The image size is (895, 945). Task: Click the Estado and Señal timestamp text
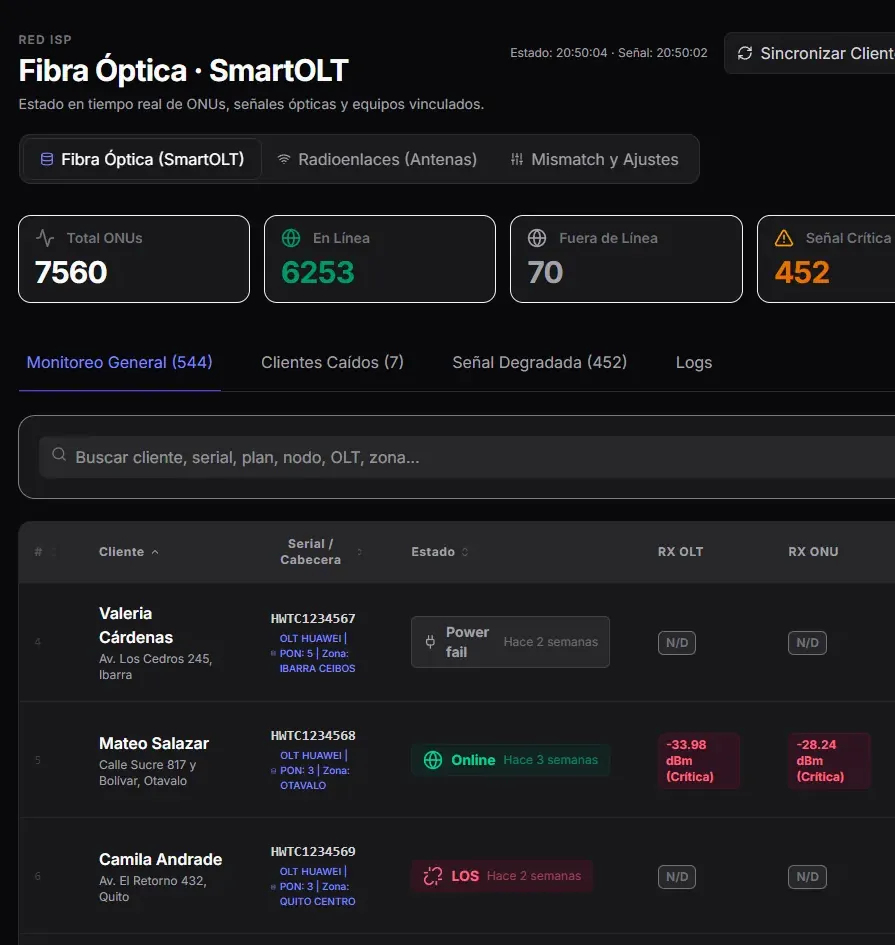point(609,53)
